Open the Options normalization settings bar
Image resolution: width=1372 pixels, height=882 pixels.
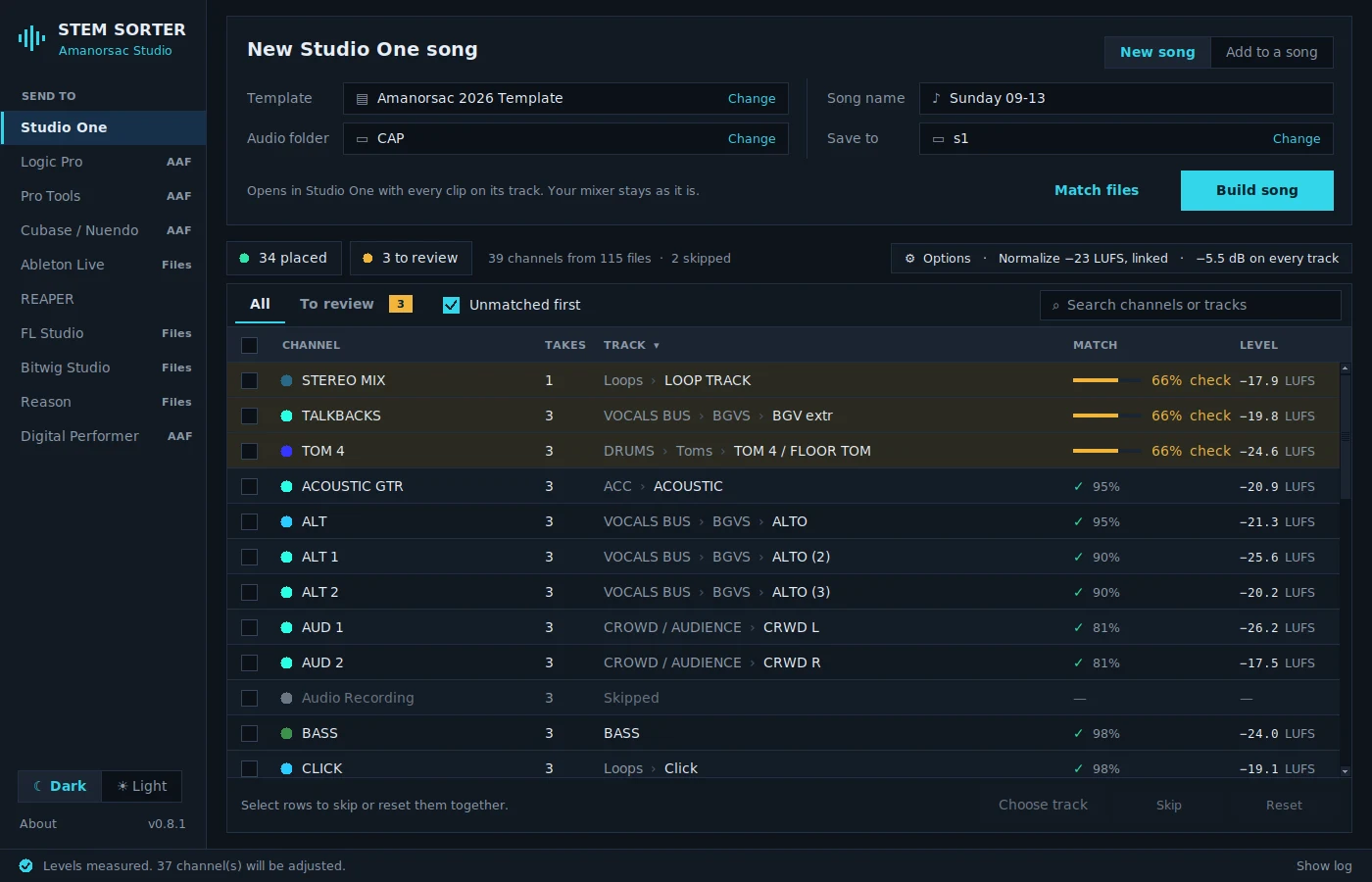[x=1121, y=259]
